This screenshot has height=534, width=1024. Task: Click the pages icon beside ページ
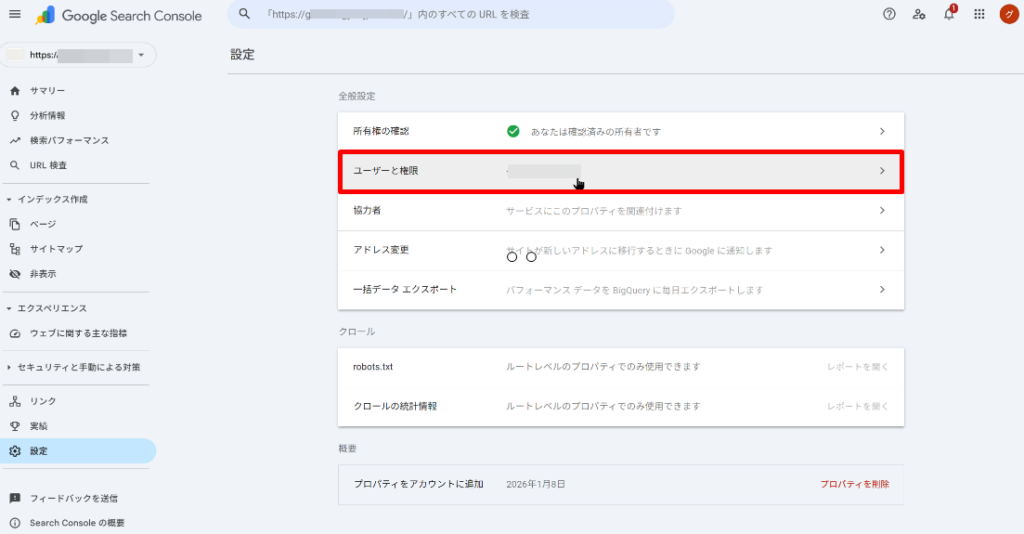click(x=15, y=224)
